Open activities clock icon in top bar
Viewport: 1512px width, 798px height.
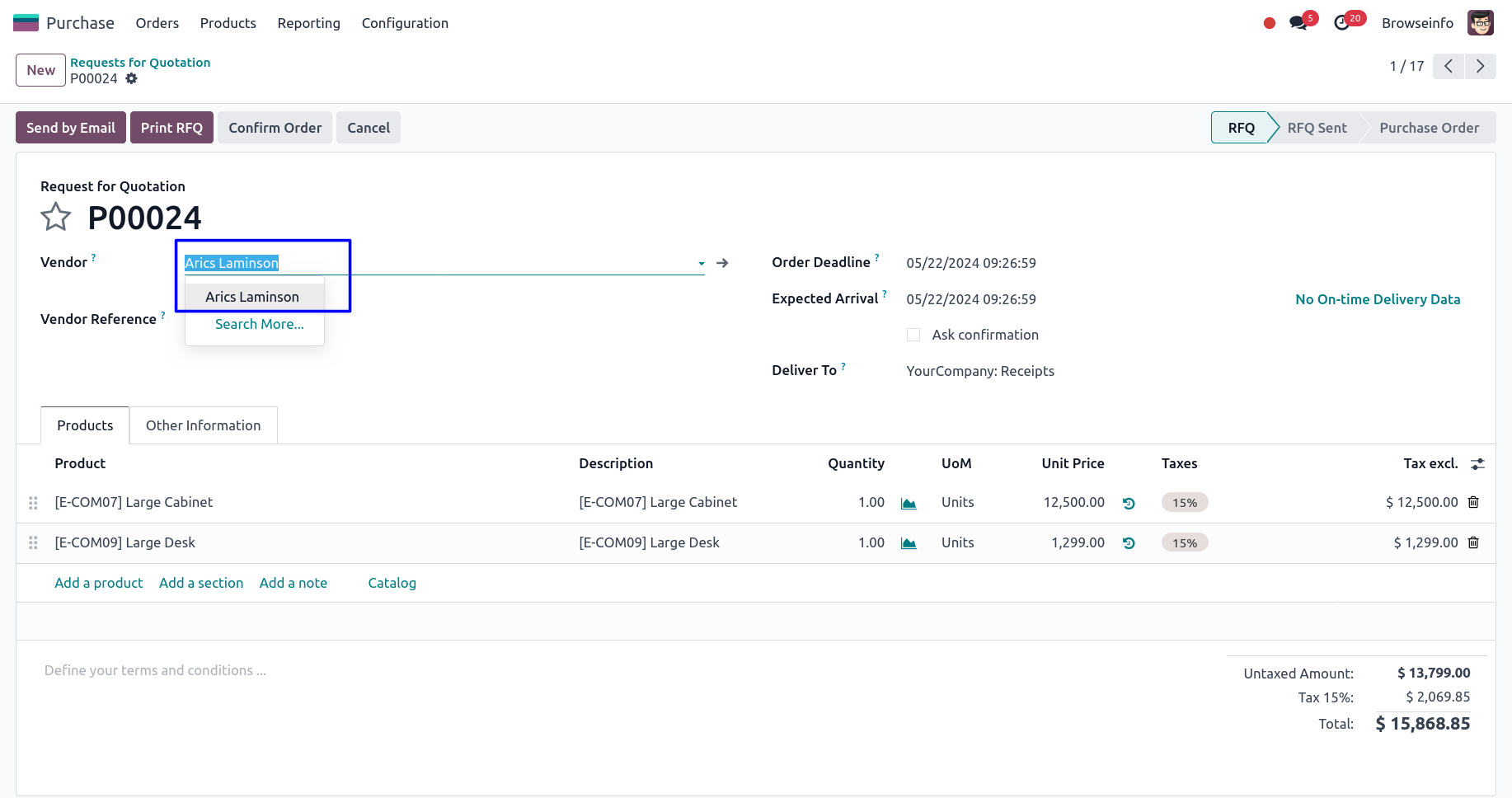[1341, 23]
